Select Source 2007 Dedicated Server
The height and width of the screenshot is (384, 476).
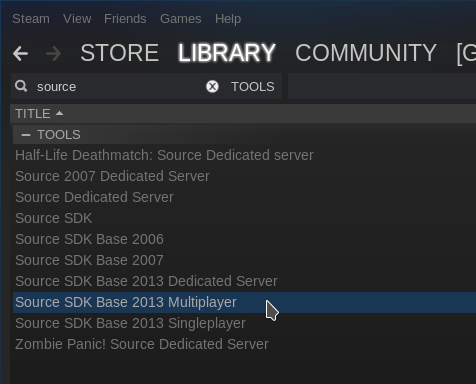click(x=244, y=176)
